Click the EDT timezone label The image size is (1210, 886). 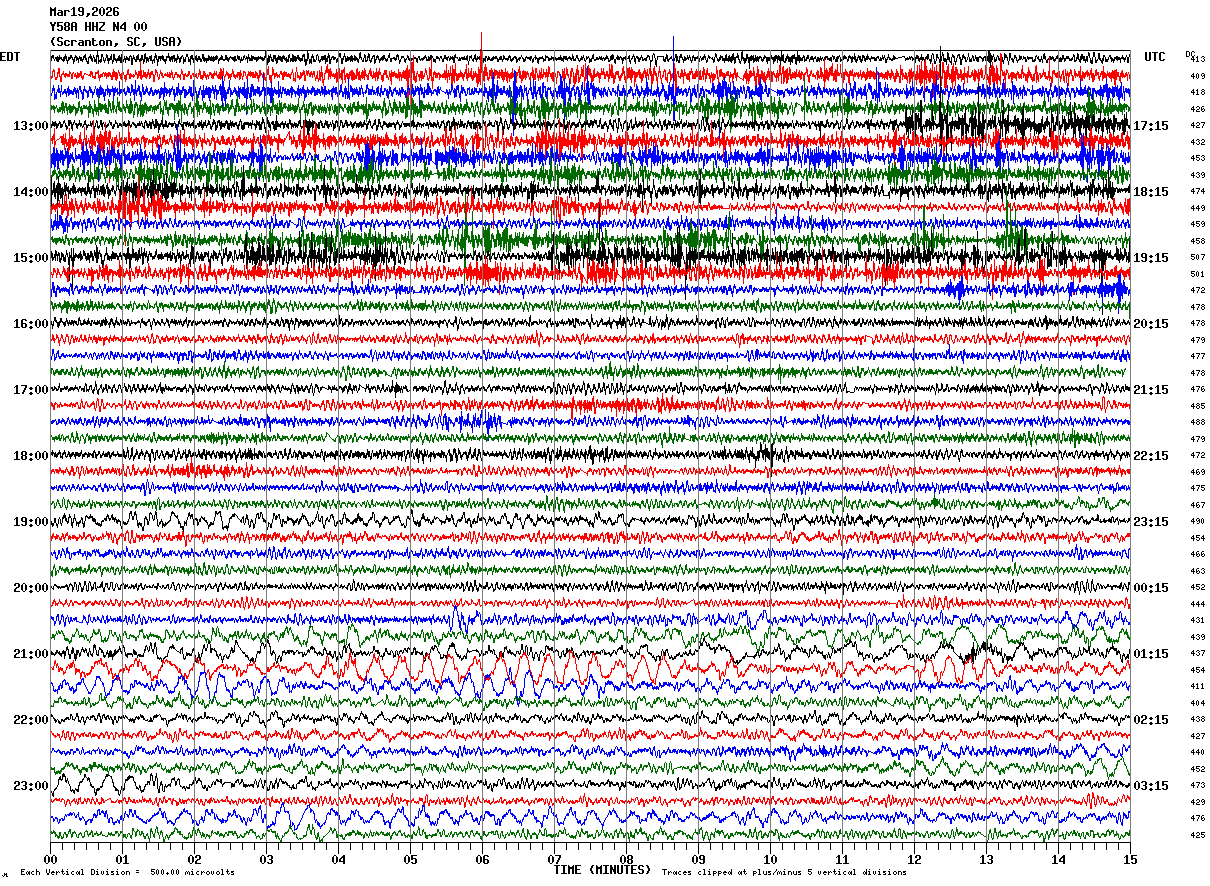pyautogui.click(x=10, y=57)
